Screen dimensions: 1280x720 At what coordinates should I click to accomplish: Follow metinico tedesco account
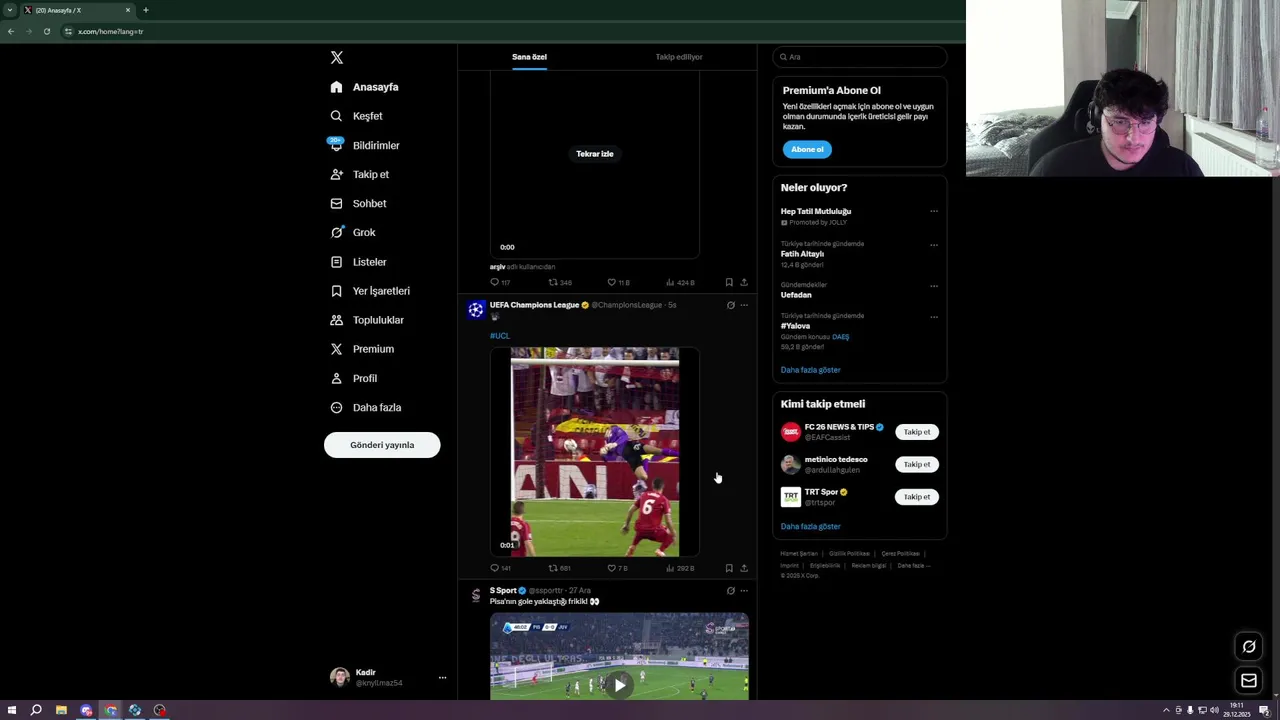917,464
